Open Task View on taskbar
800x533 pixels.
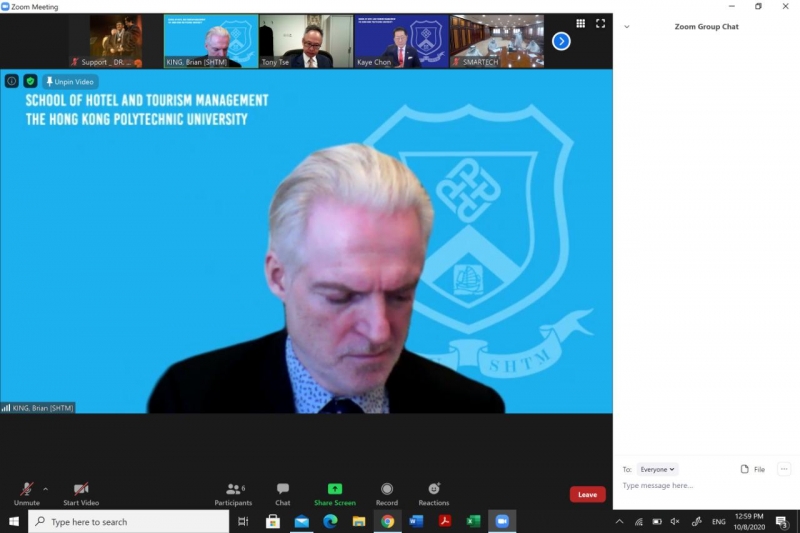click(x=243, y=521)
